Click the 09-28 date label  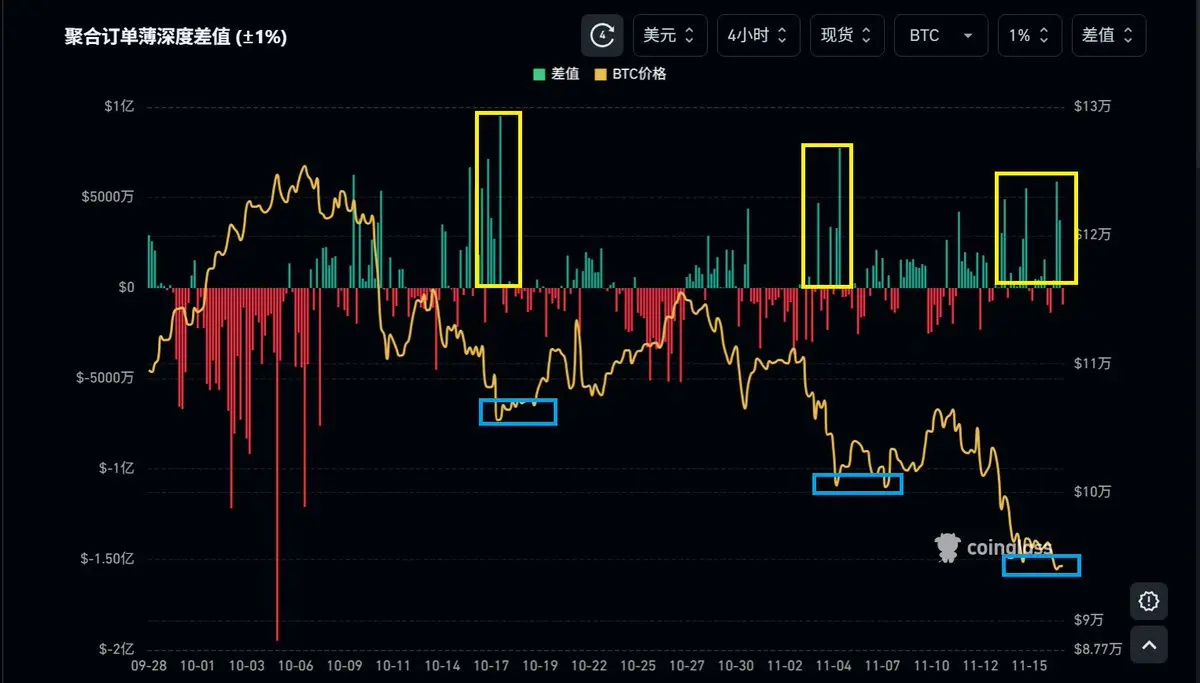click(x=149, y=665)
